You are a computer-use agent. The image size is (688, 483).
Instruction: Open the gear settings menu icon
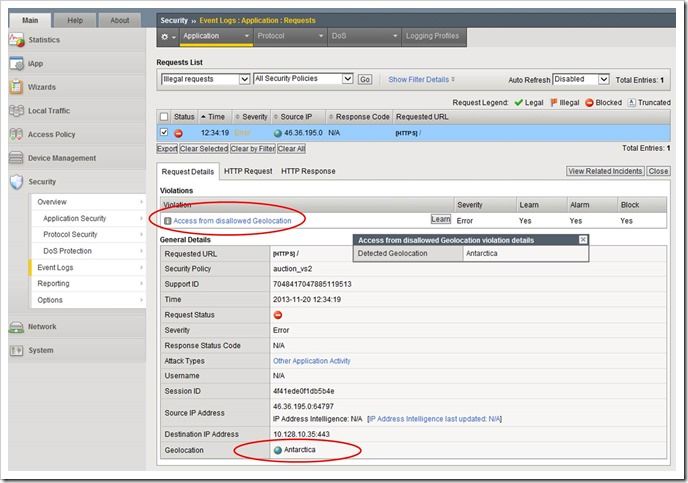(x=166, y=36)
